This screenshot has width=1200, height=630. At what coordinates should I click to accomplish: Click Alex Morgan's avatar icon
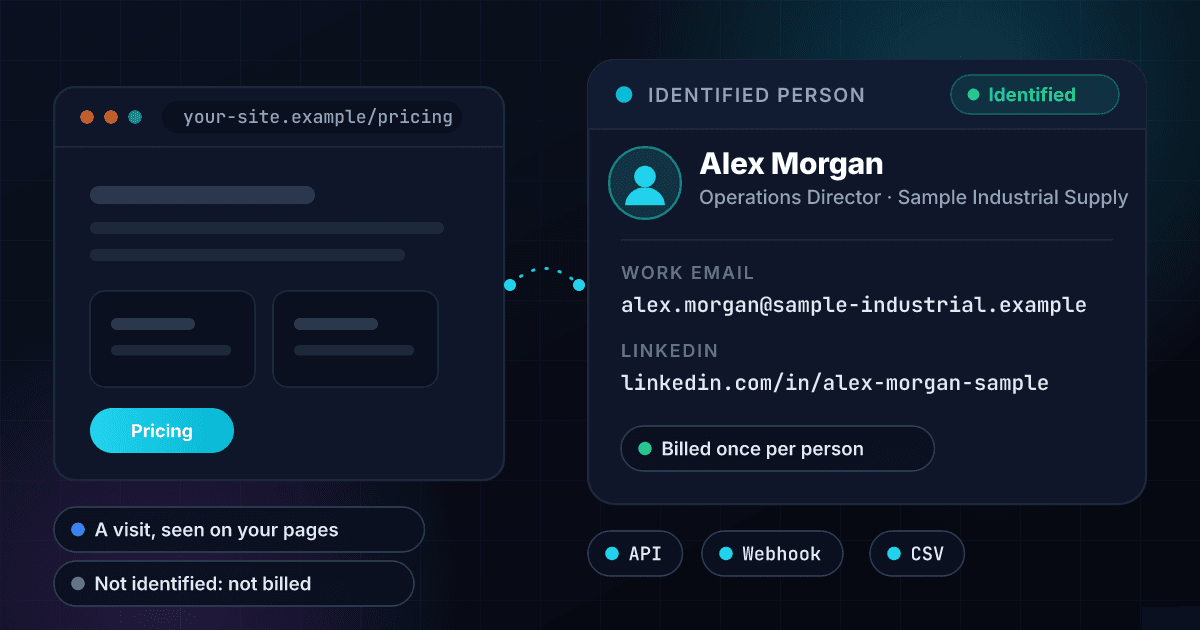pyautogui.click(x=645, y=183)
